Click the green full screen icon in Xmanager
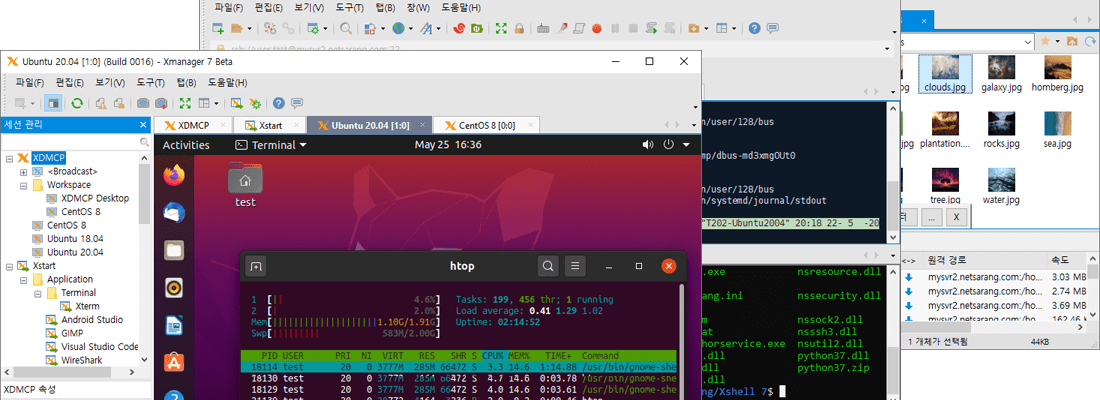This screenshot has height=400, width=1100. [x=185, y=103]
